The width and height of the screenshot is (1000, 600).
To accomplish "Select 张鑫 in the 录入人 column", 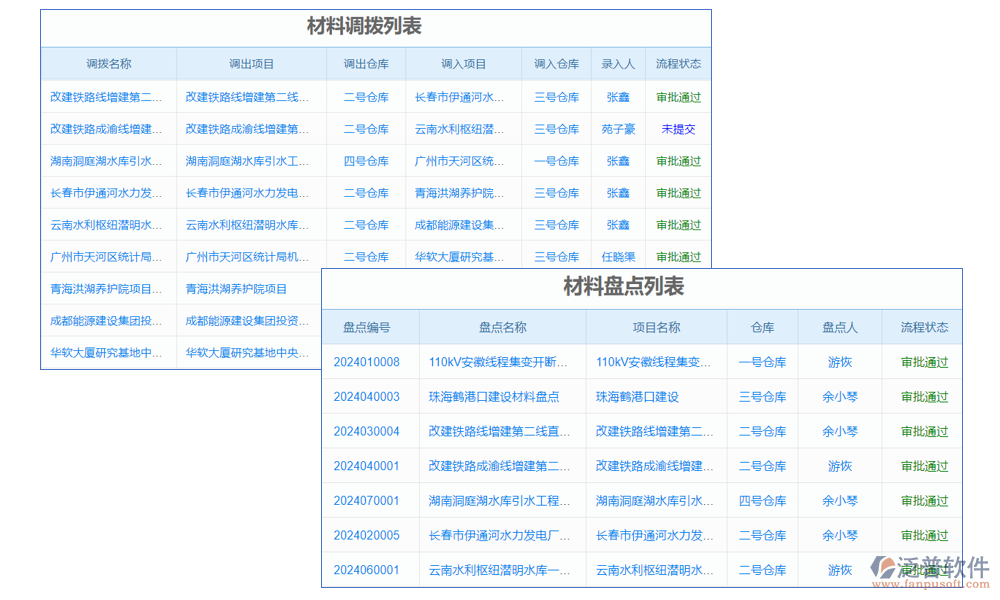I will [x=618, y=97].
